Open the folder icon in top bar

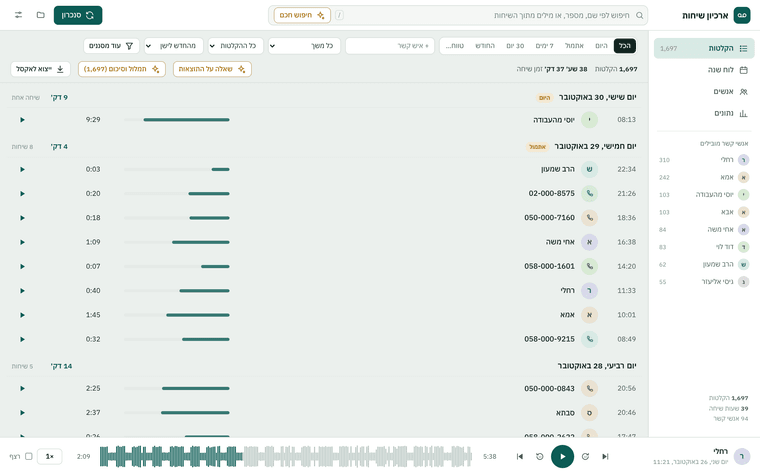tap(41, 15)
